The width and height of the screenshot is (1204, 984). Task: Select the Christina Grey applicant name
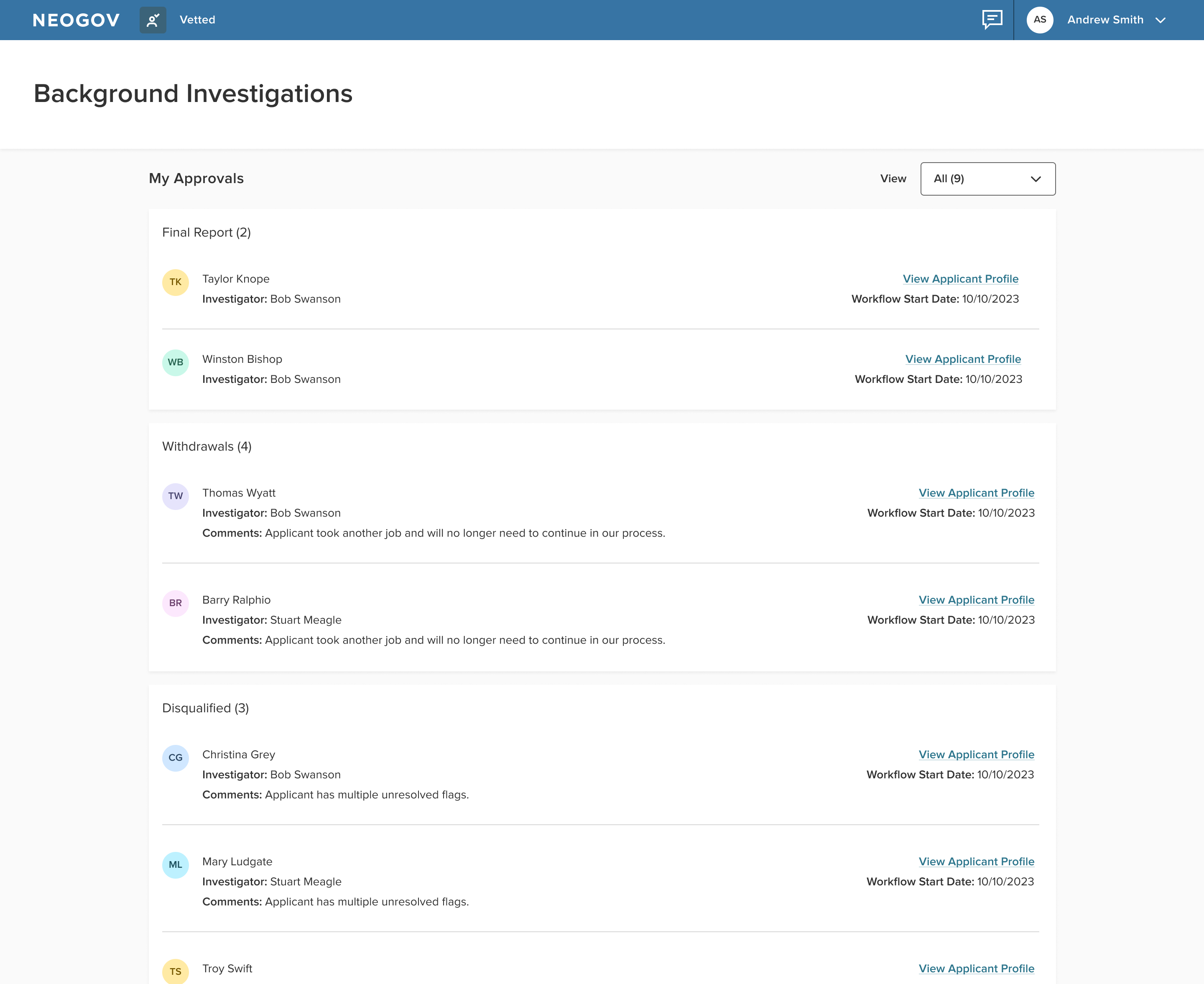pos(239,755)
